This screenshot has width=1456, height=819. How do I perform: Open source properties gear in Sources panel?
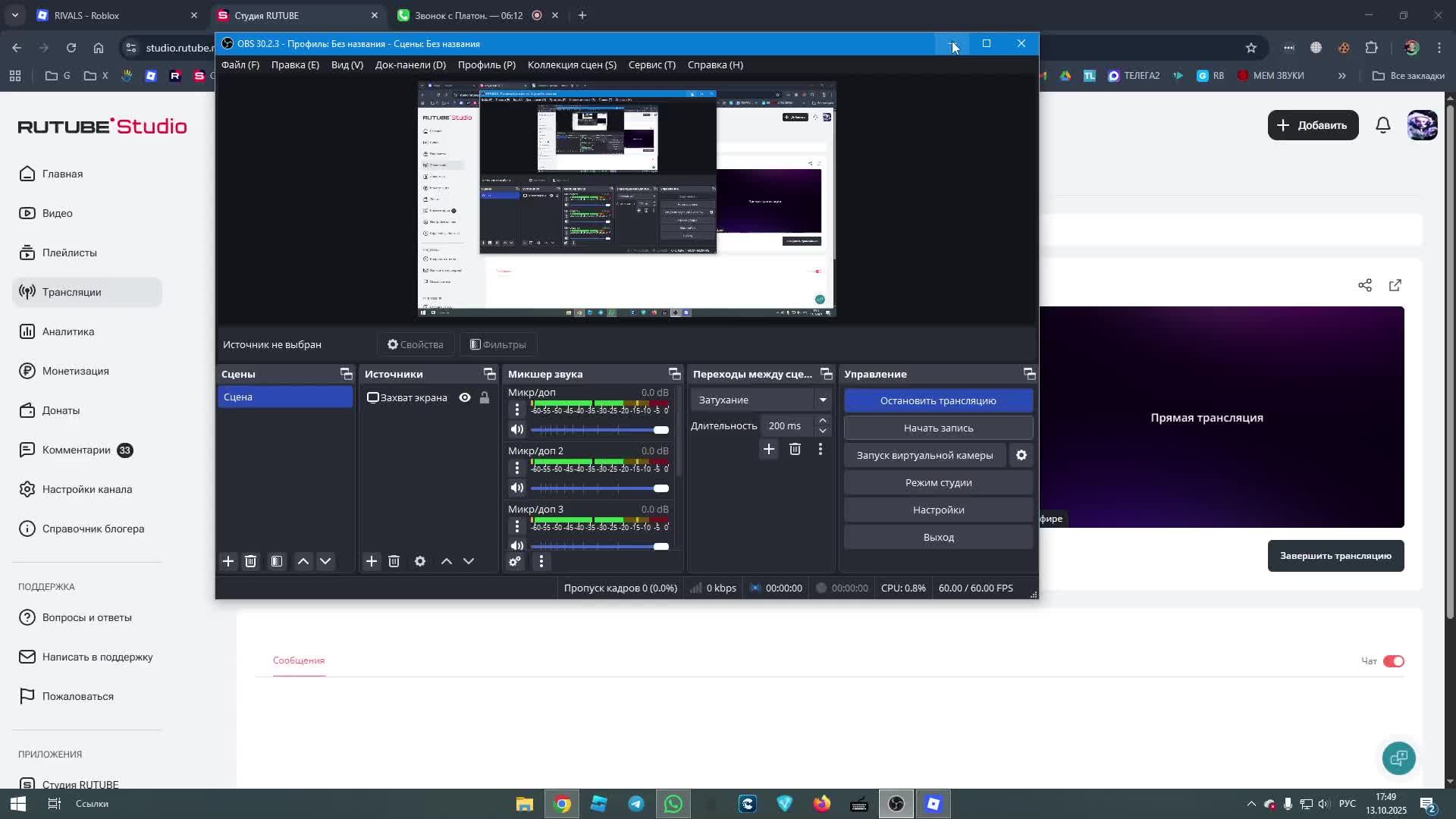click(420, 561)
